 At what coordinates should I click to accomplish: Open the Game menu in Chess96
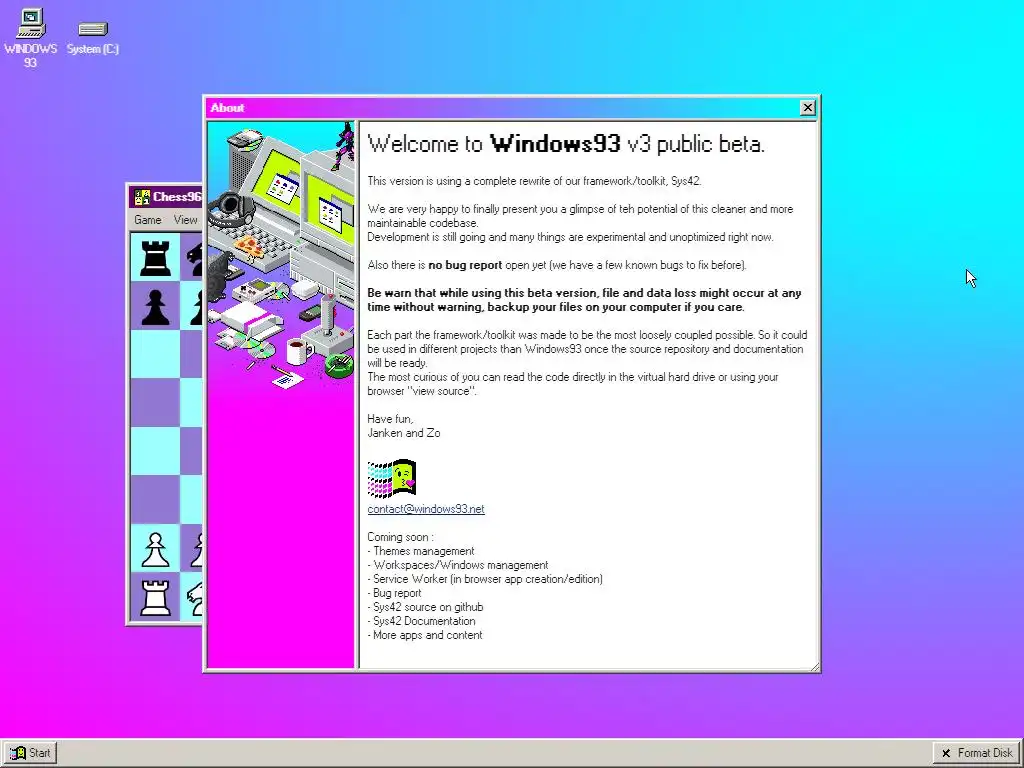pos(148,220)
